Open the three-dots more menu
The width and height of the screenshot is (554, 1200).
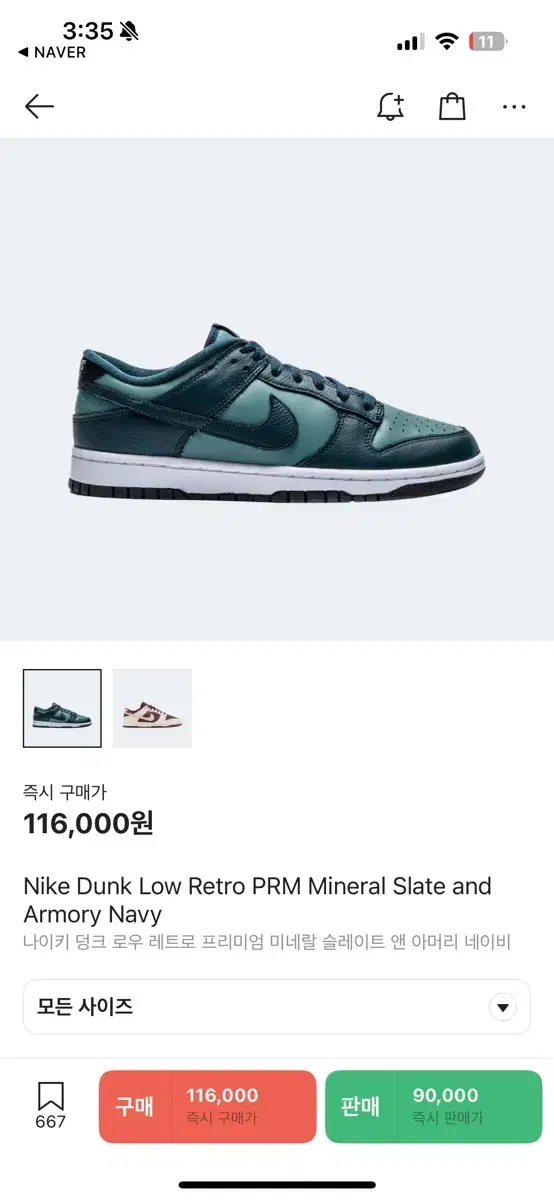[514, 107]
